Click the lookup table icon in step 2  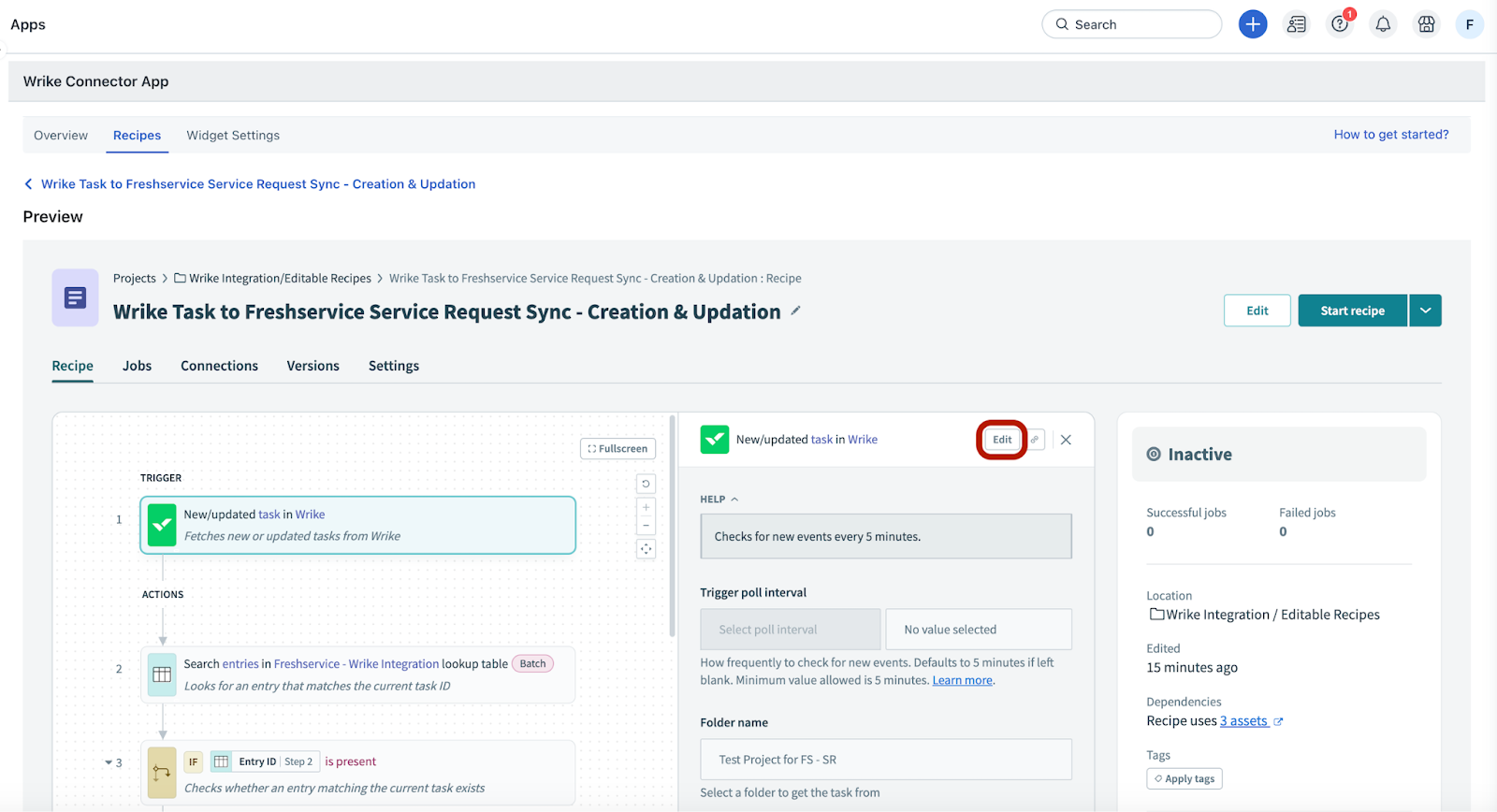coord(162,674)
